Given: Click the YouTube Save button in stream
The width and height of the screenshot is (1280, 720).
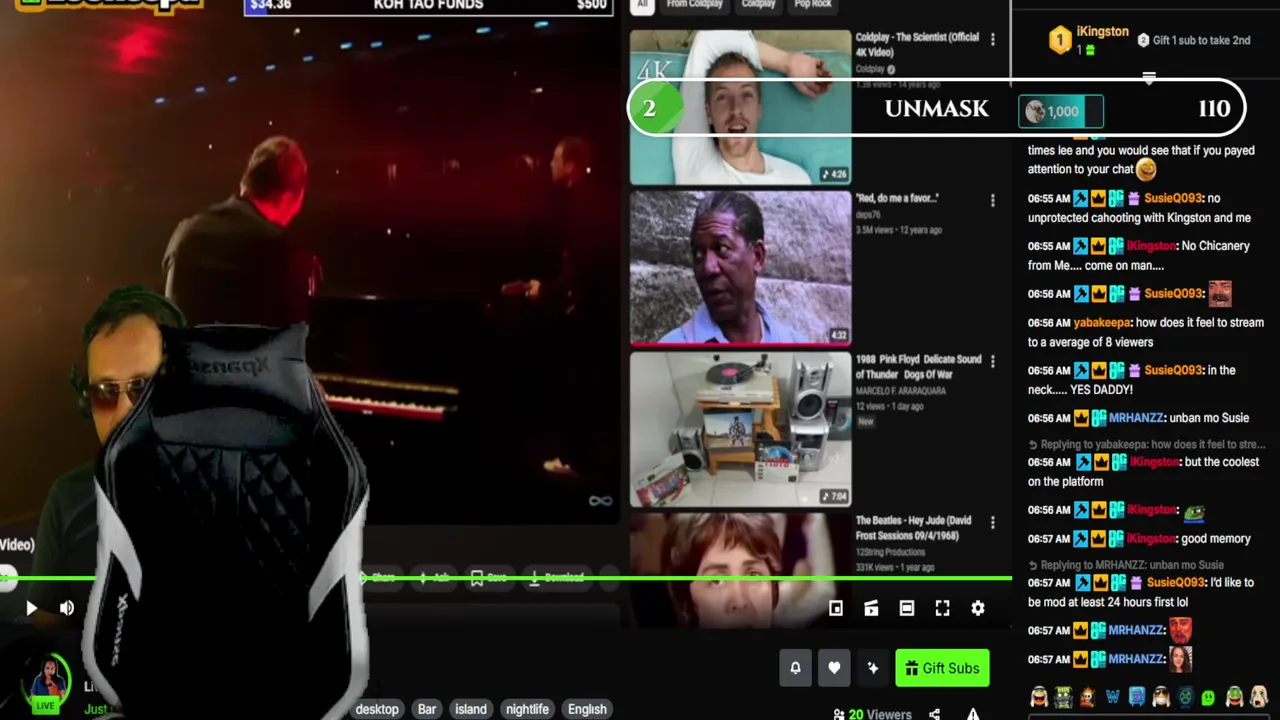Looking at the screenshot, I should pyautogui.click(x=489, y=578).
